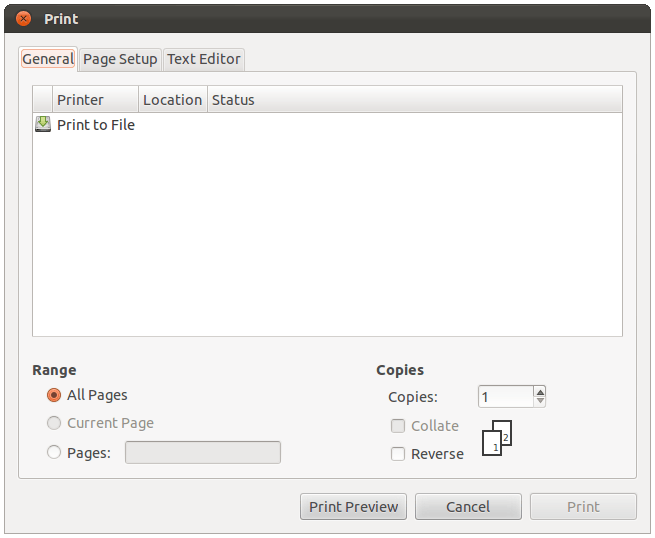
Task: Sort the list by Printer column header
Action: point(94,100)
